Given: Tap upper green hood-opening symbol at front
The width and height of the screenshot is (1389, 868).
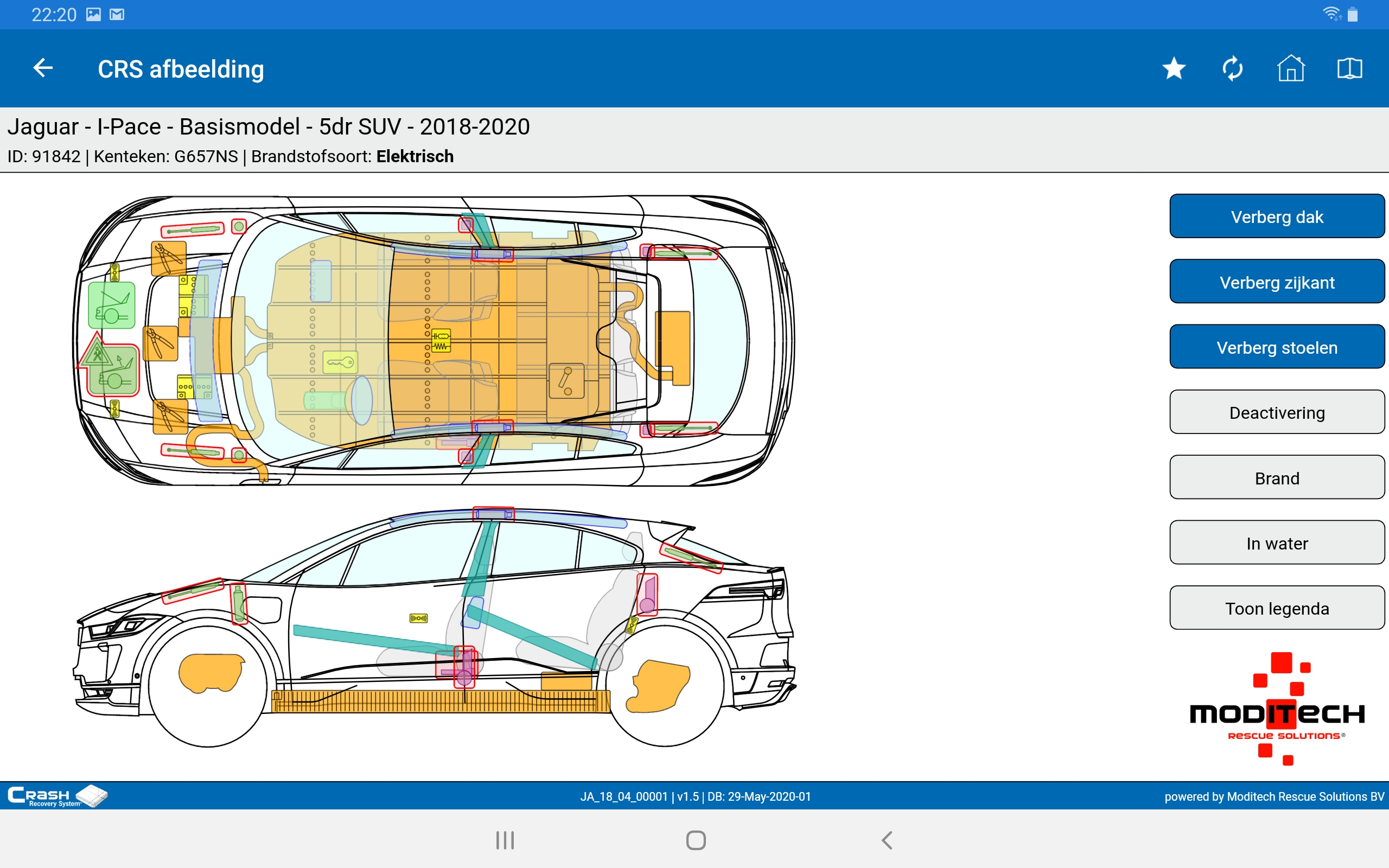Looking at the screenshot, I should (x=112, y=305).
